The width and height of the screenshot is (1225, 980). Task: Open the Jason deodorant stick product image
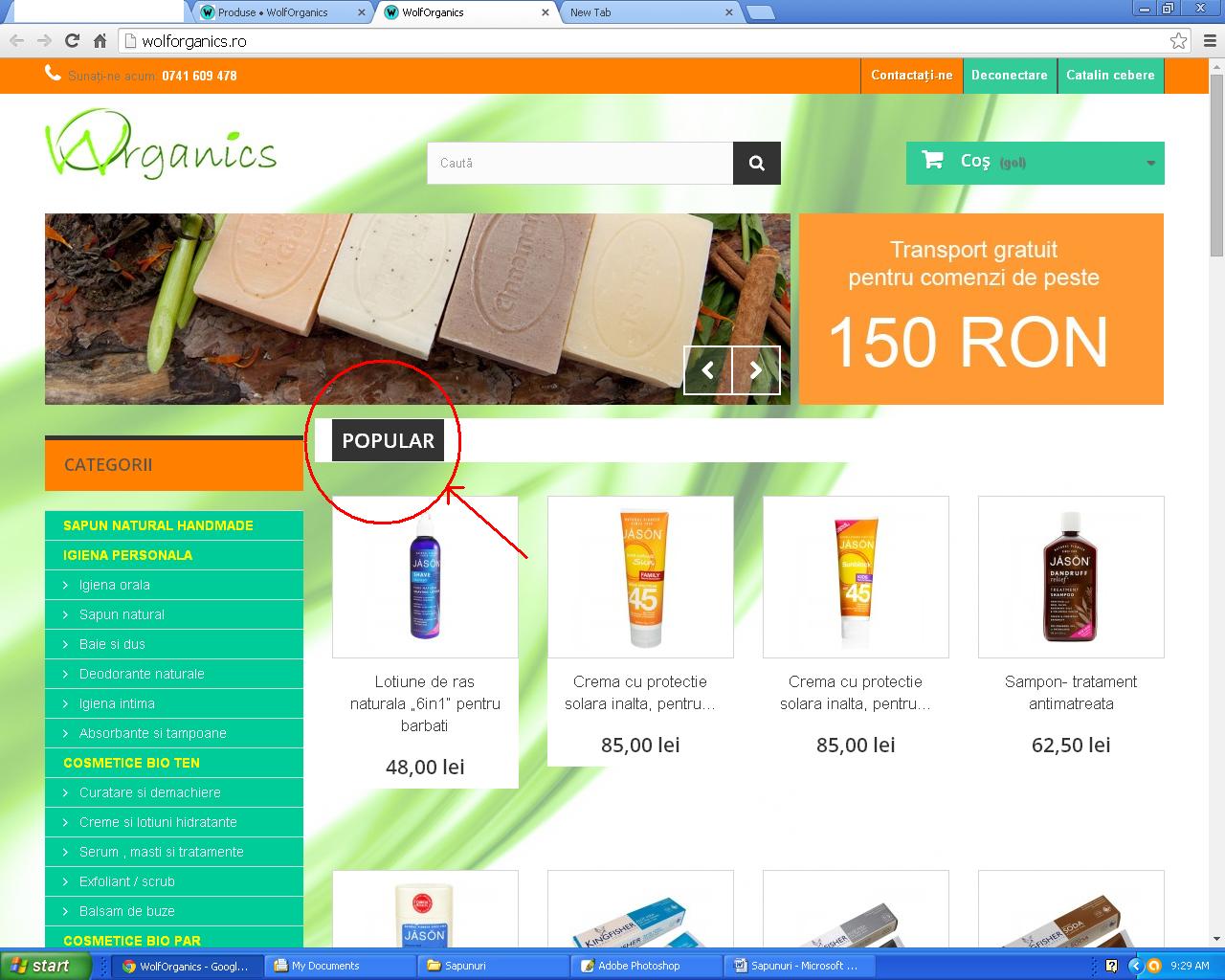point(425,909)
